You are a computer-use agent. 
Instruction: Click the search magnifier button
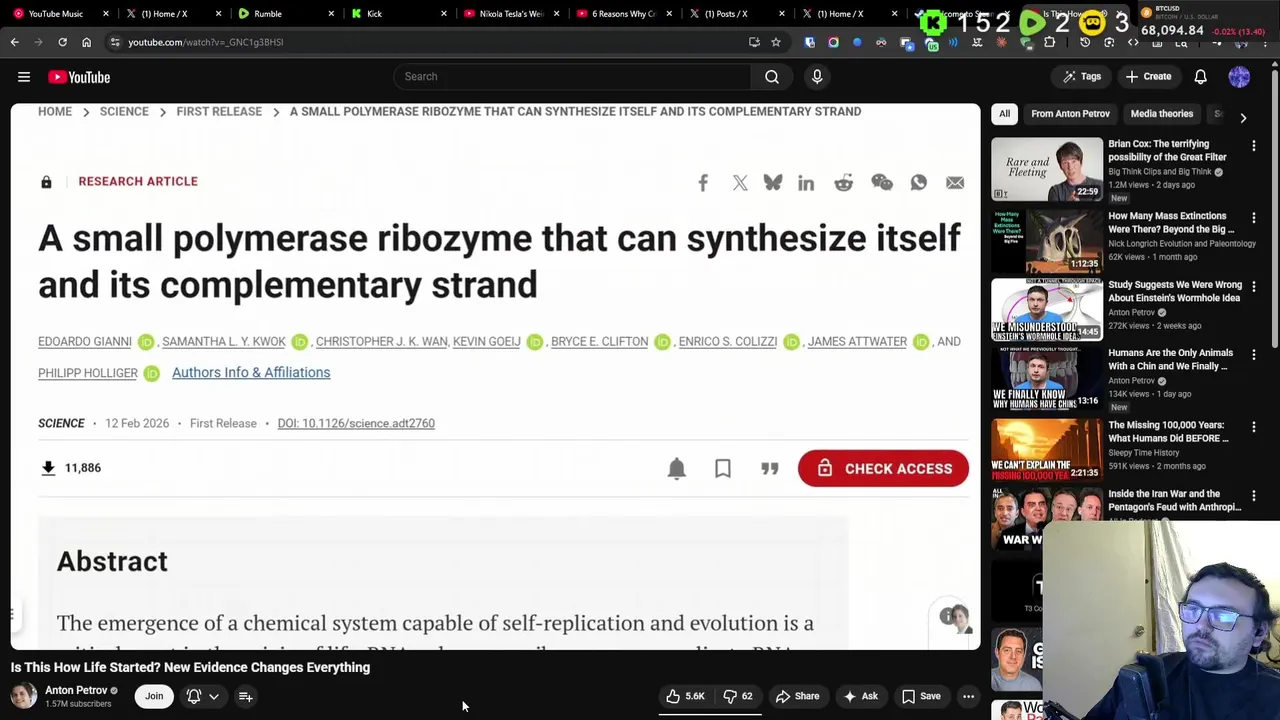[x=772, y=77]
